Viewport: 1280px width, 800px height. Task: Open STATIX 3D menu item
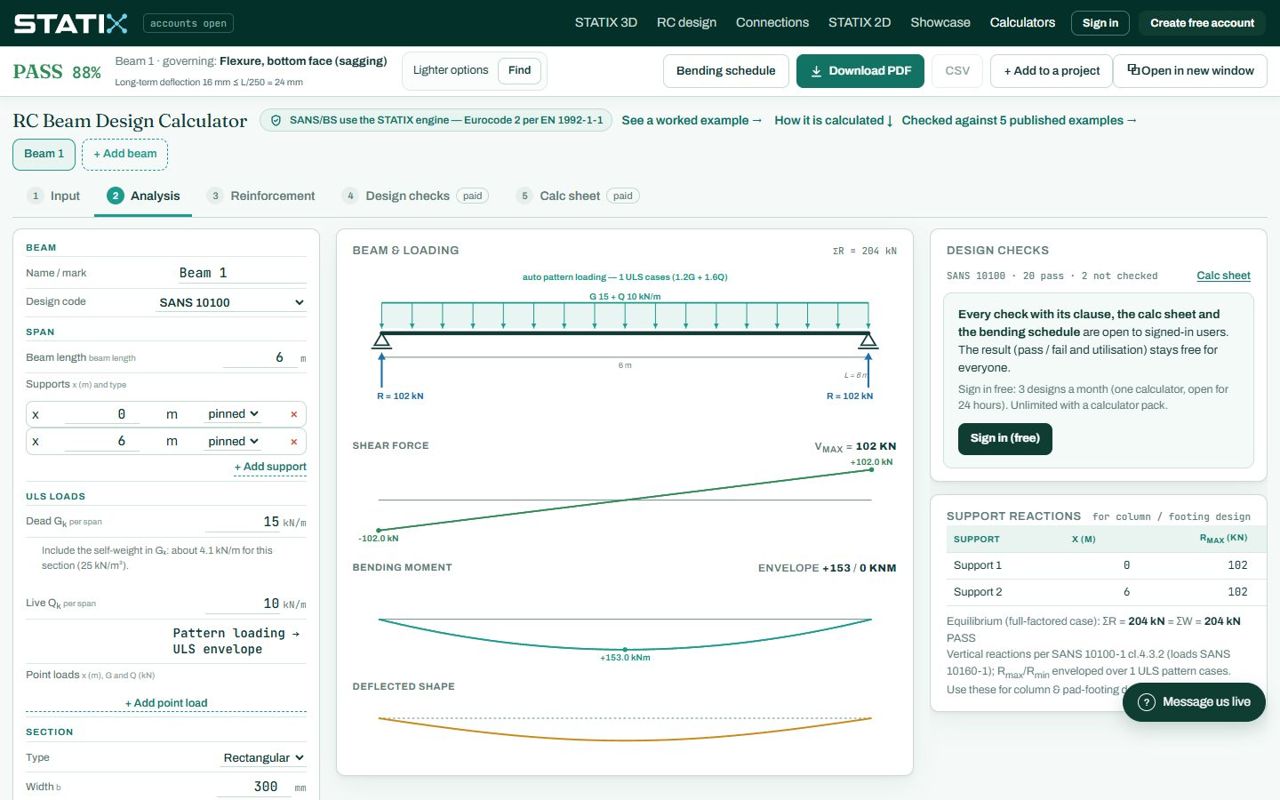(606, 23)
